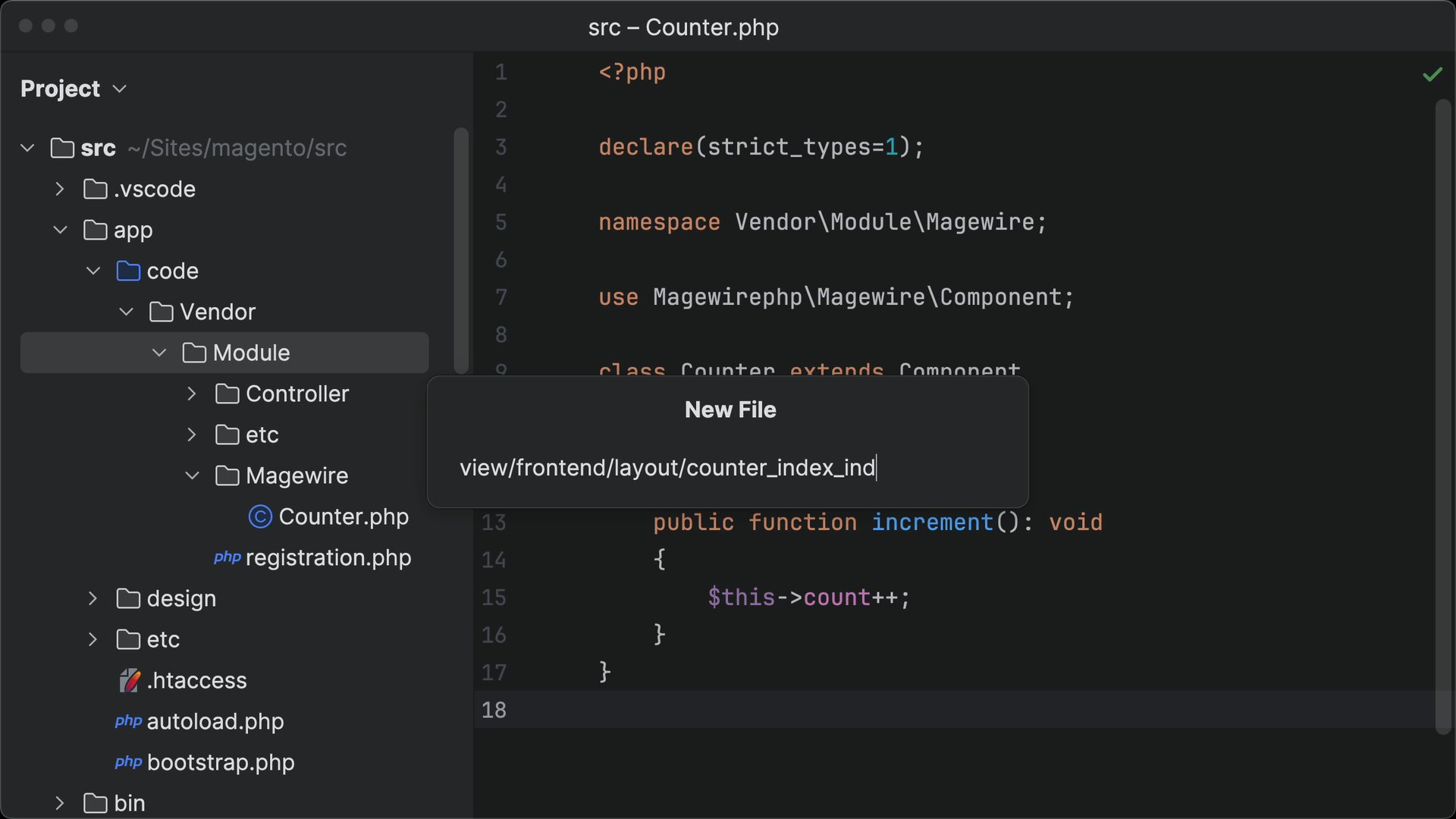Click the registration.php PHP file icon
Viewport: 1456px width, 819px height.
pos(227,558)
